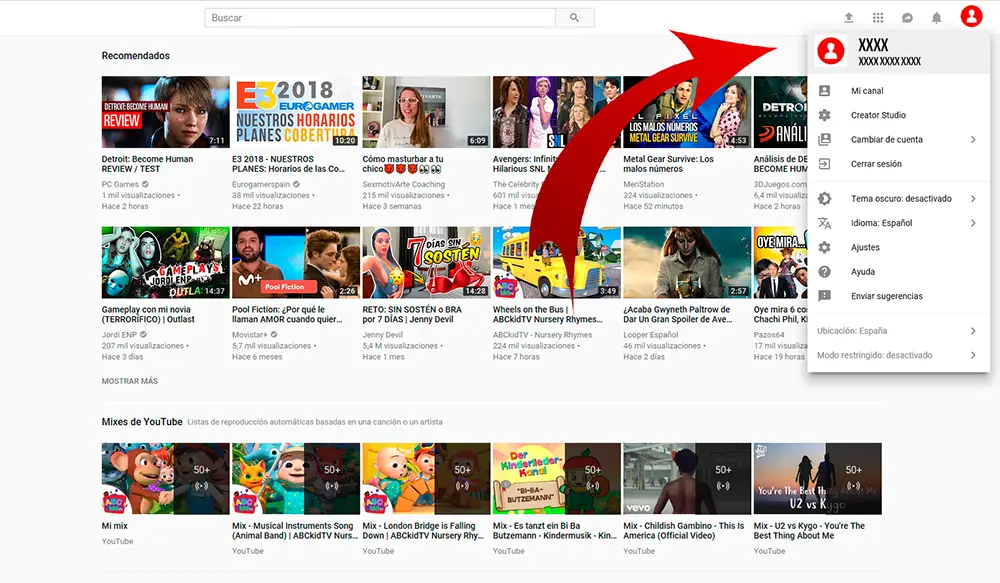Image resolution: width=1000 pixels, height=583 pixels.
Task: Click ABCkidTV - Nursery Rhymes channel name
Action: (x=542, y=335)
